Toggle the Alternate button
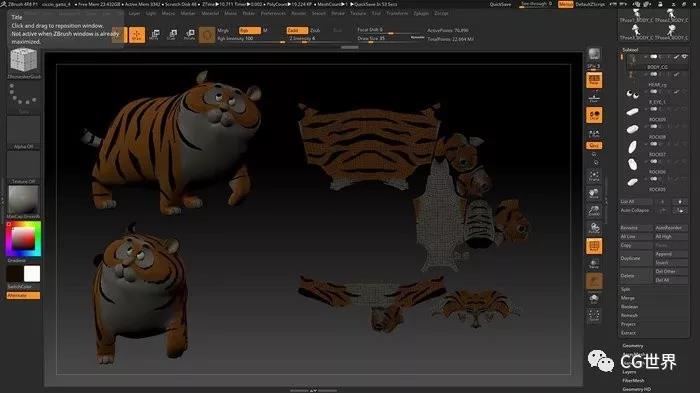Viewport: 700px width, 393px height. 23,295
